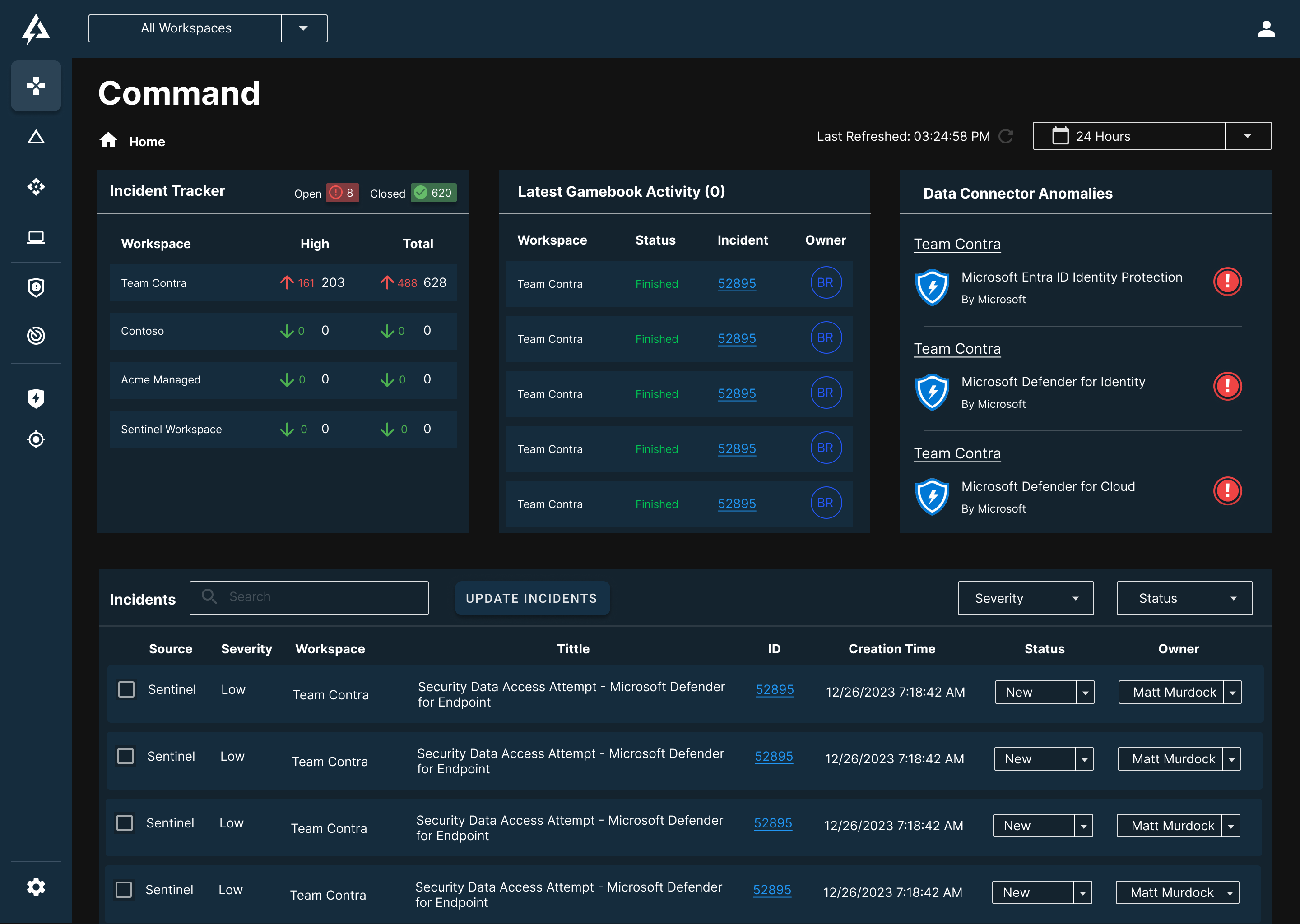1300x924 pixels.
Task: Open the user profile icon
Action: point(1266,28)
